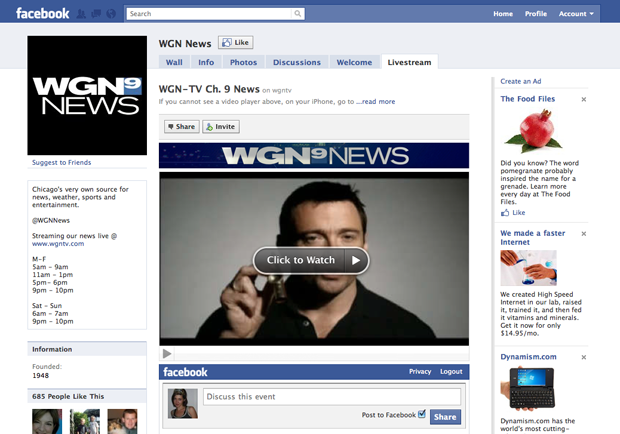
Task: Click the Discuss this event input field
Action: click(x=332, y=396)
